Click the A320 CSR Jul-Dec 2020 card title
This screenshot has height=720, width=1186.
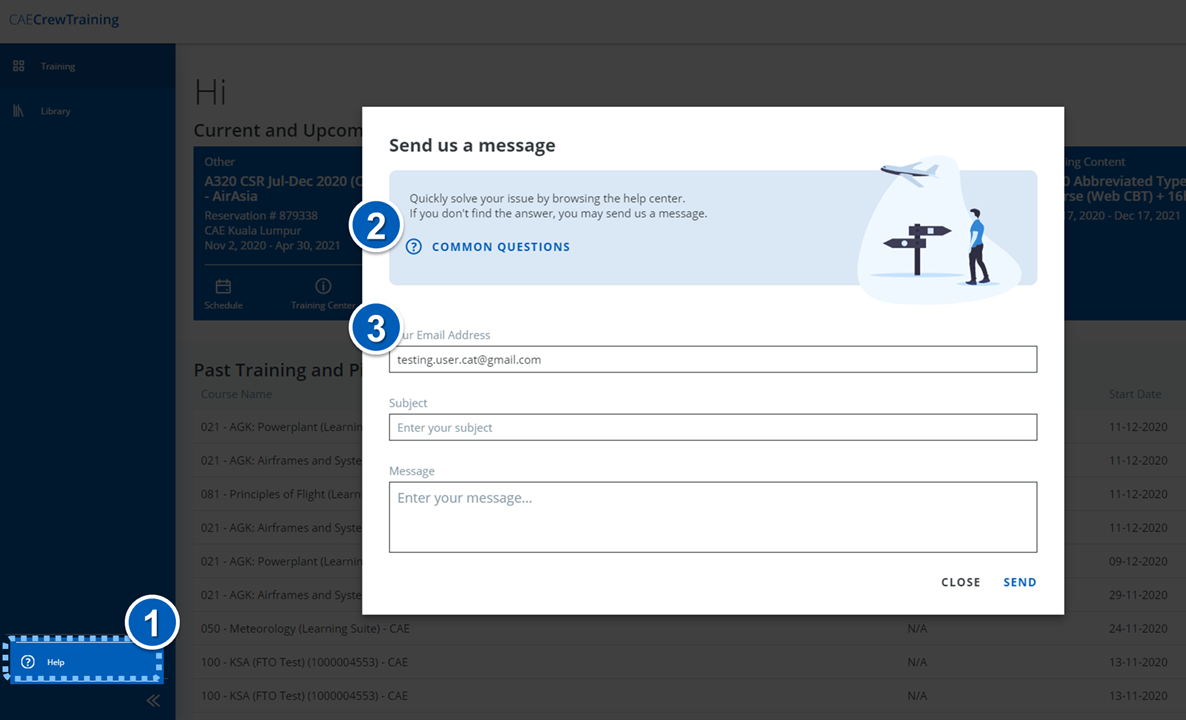(x=283, y=188)
